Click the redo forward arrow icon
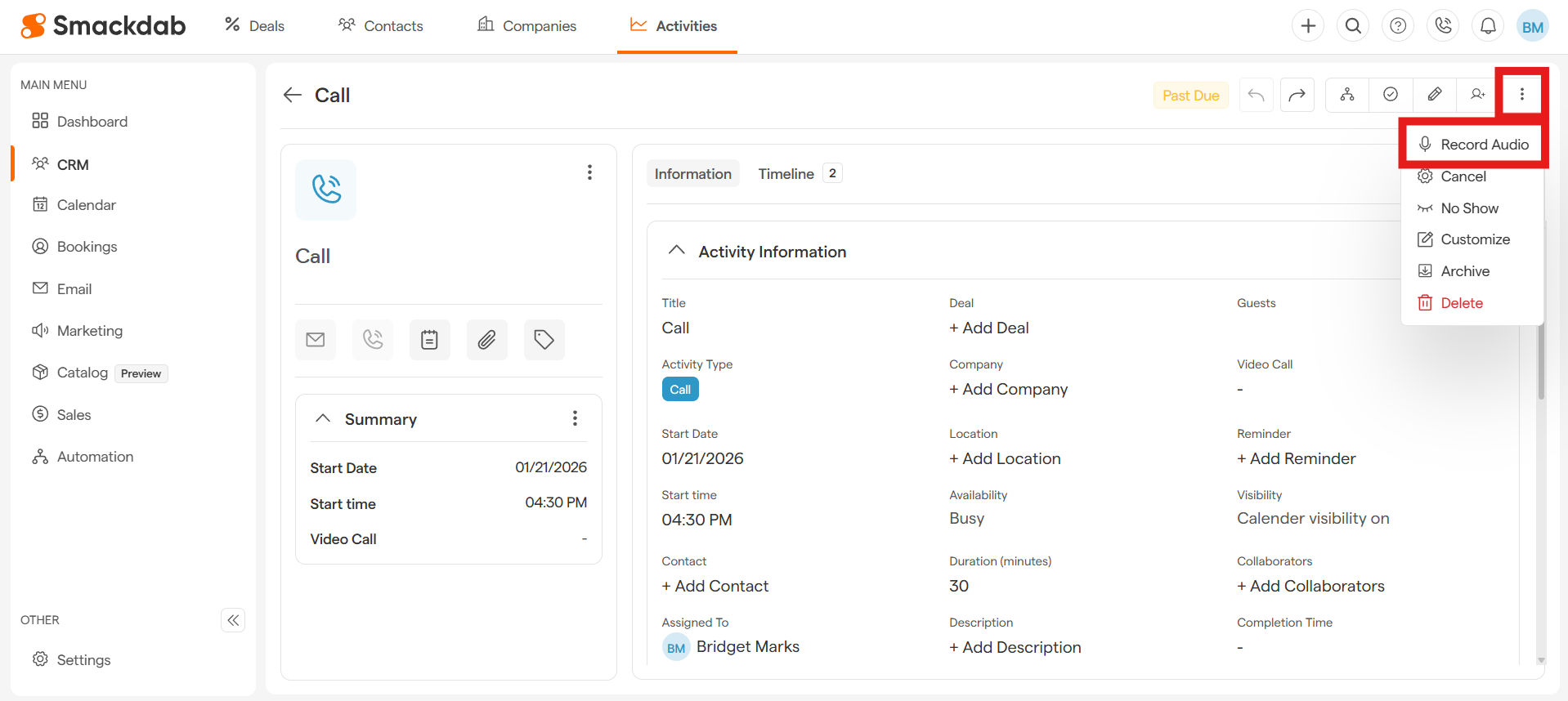The image size is (1568, 701). 1297,96
